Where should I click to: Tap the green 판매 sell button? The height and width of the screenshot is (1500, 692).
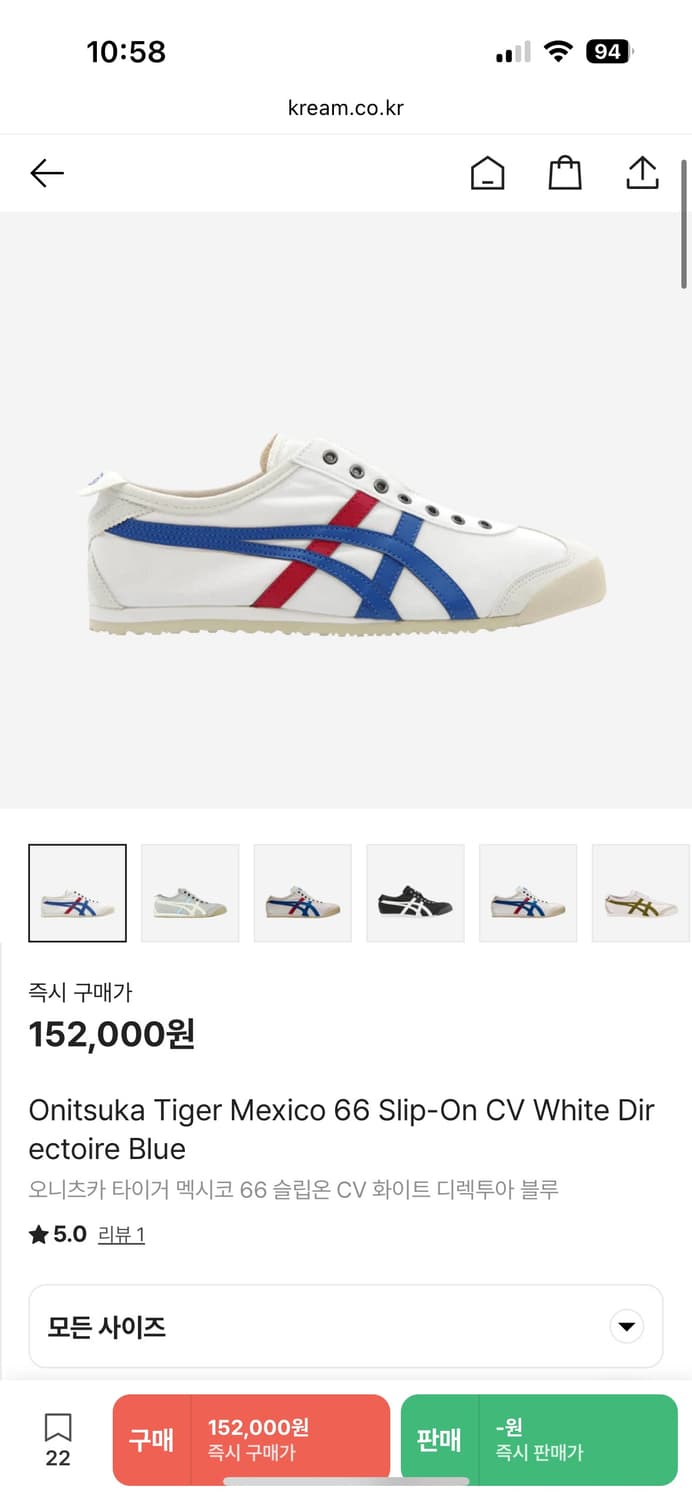tap(539, 1440)
